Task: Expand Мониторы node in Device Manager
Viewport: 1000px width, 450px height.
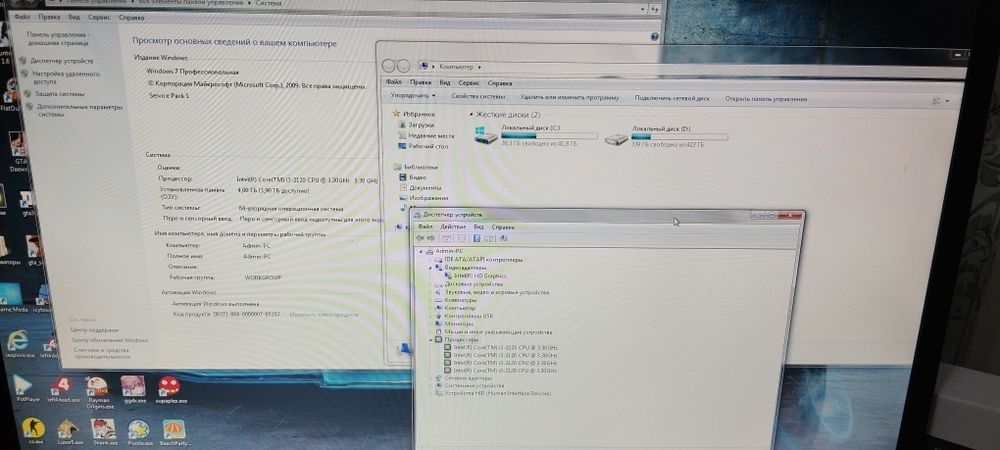Action: [430, 324]
